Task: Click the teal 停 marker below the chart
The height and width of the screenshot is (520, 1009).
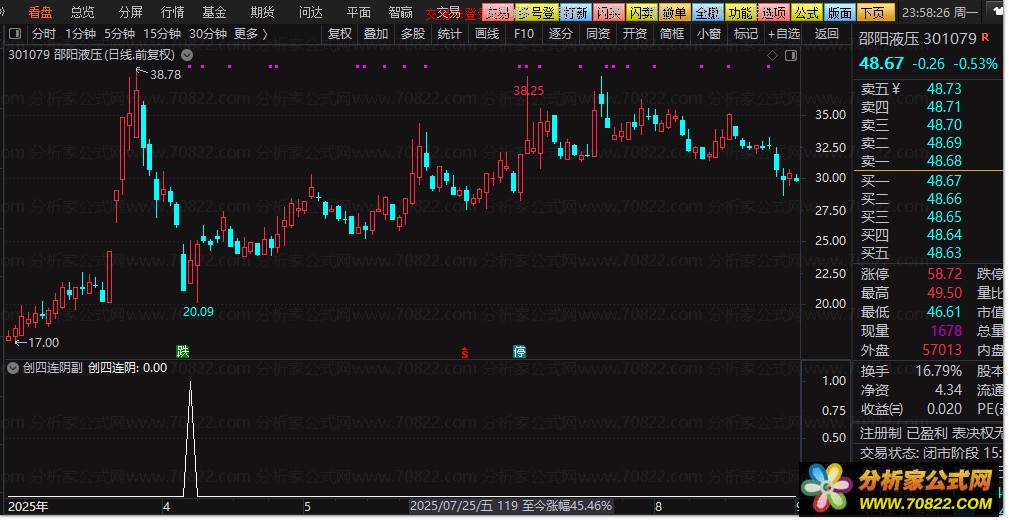Action: (x=519, y=351)
